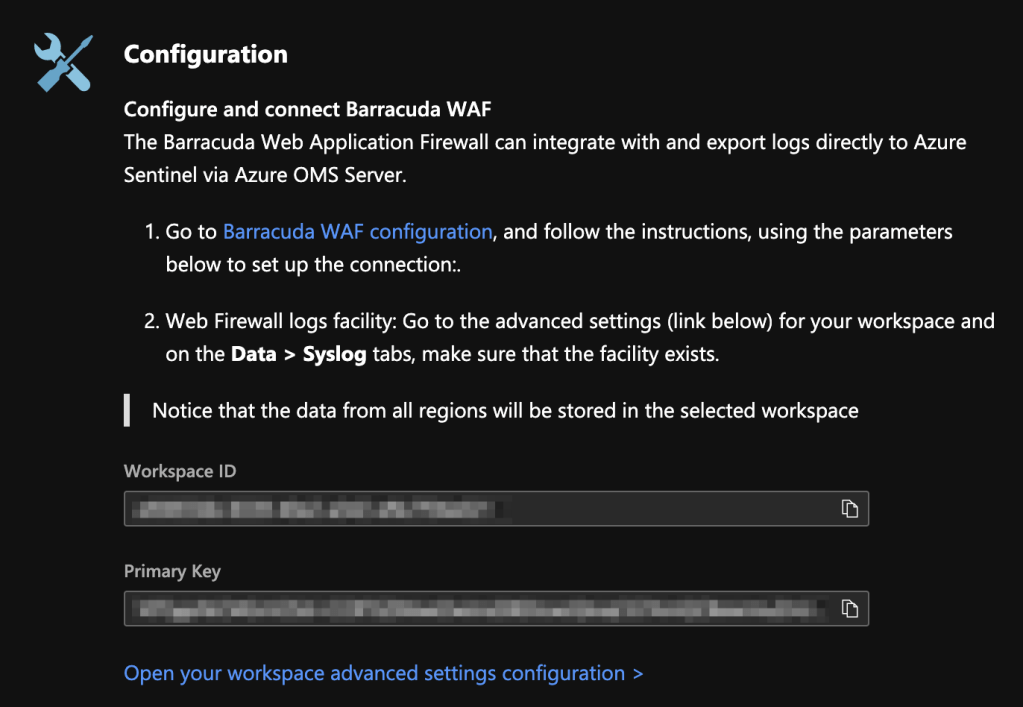The height and width of the screenshot is (707, 1023).
Task: Click the vertical bar beside the notice
Action: click(127, 410)
